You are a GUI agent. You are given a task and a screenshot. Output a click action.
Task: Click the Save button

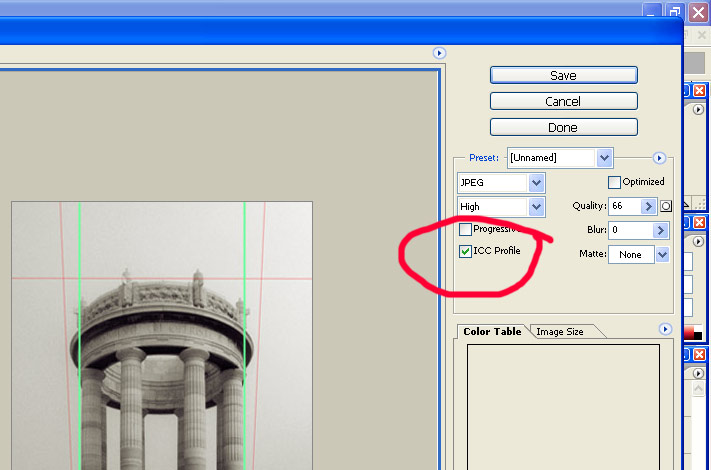(563, 75)
